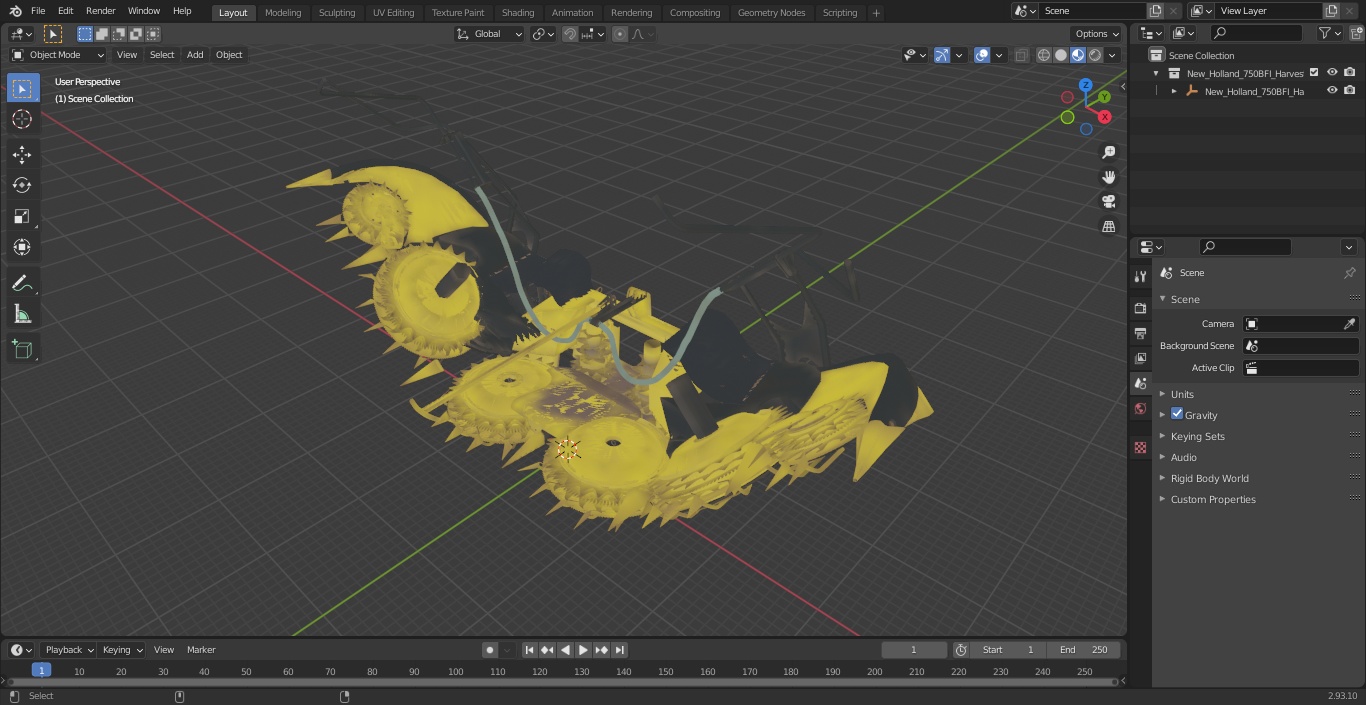Viewport: 1366px width, 705px height.
Task: Open the pivot point dropdown
Action: pos(544,34)
